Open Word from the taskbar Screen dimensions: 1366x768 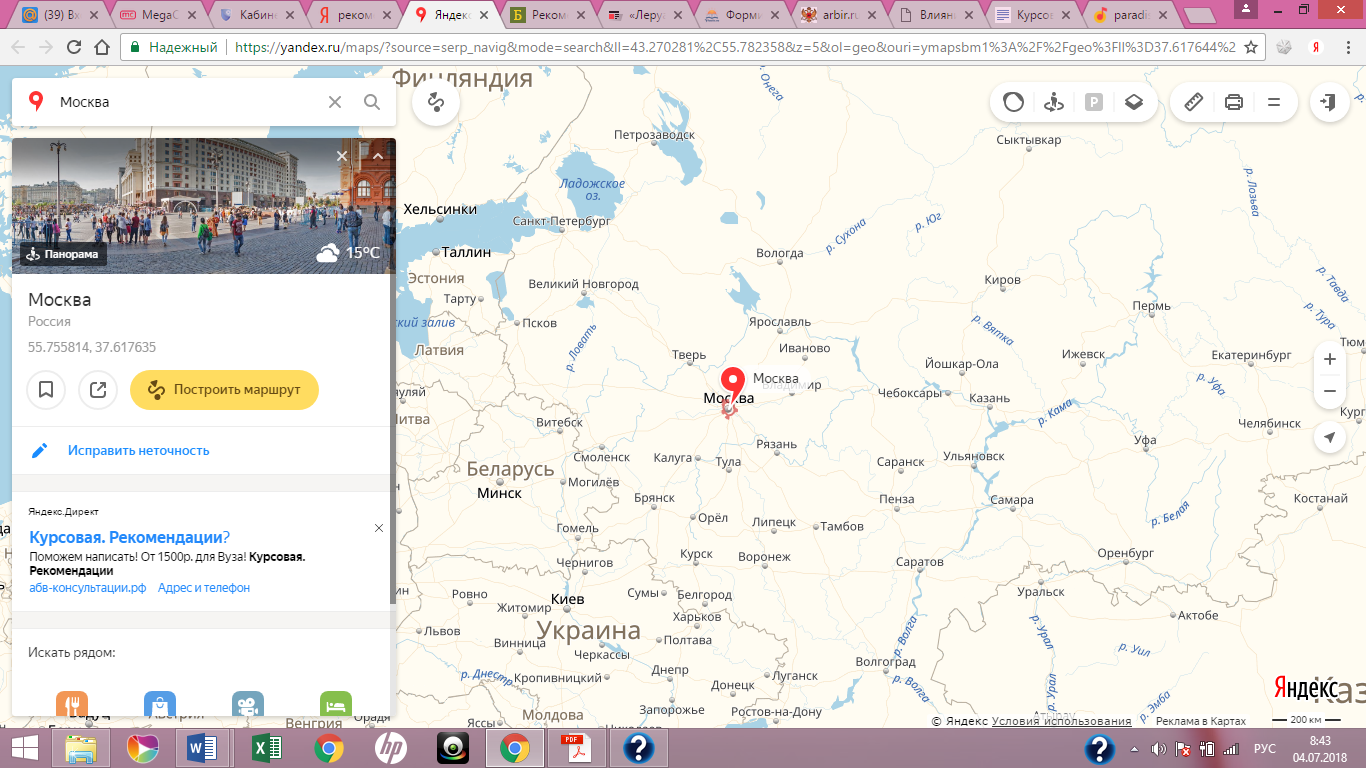(203, 748)
